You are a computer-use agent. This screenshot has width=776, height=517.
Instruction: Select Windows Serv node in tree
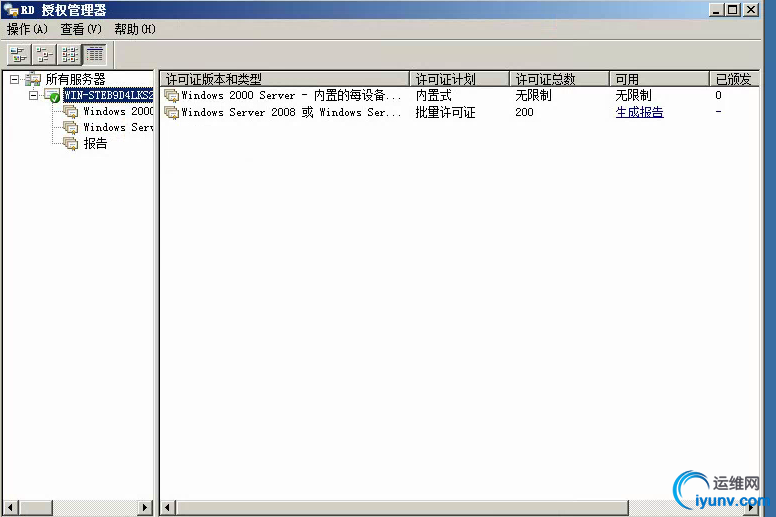tap(118, 127)
